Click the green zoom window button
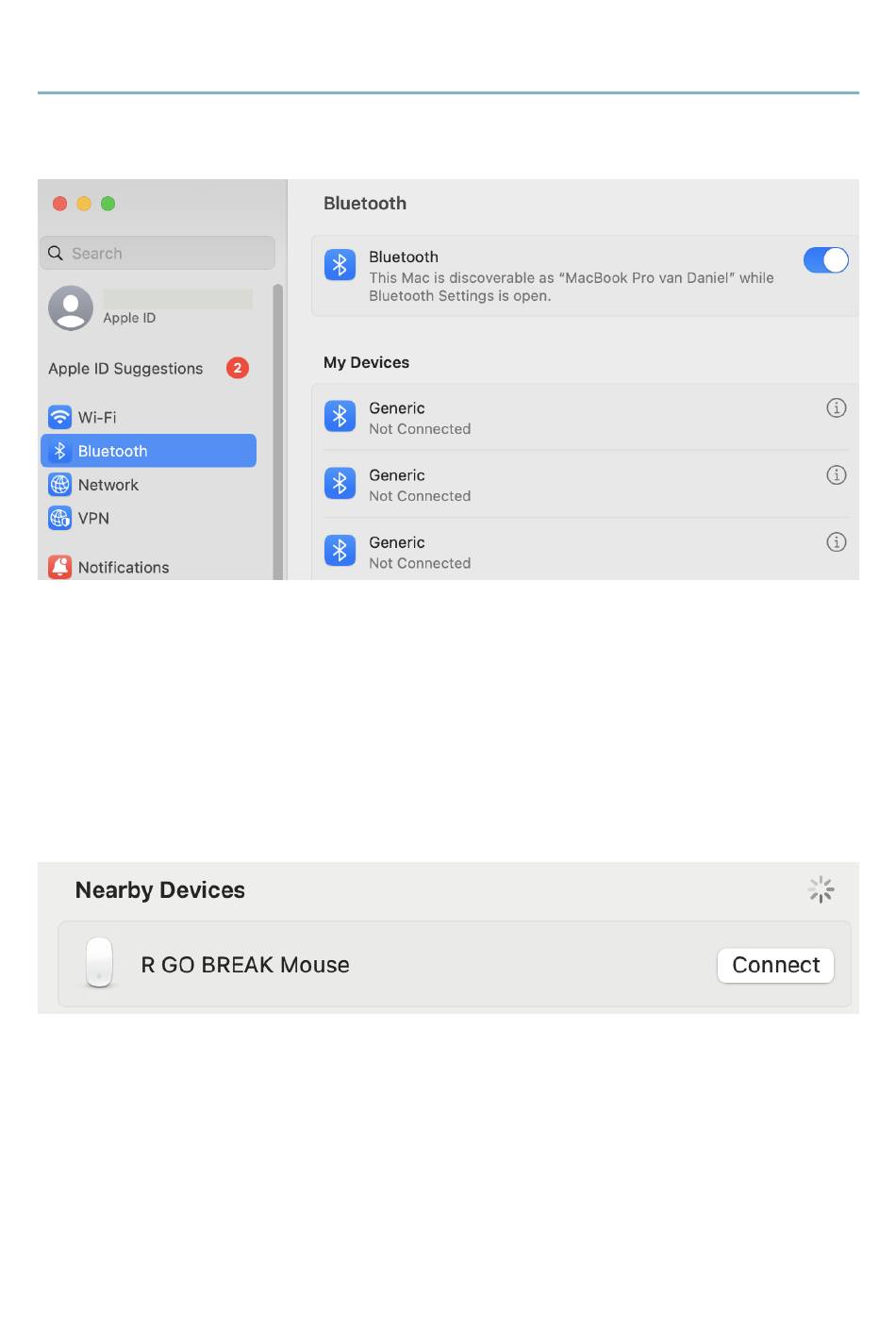This screenshot has height=1344, width=896. pos(108,204)
